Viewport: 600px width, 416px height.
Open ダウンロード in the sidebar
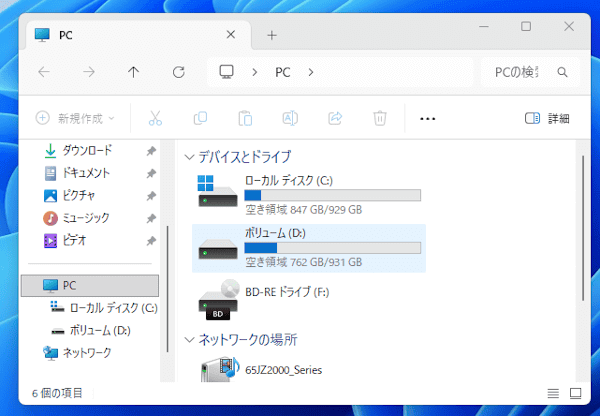coord(87,150)
